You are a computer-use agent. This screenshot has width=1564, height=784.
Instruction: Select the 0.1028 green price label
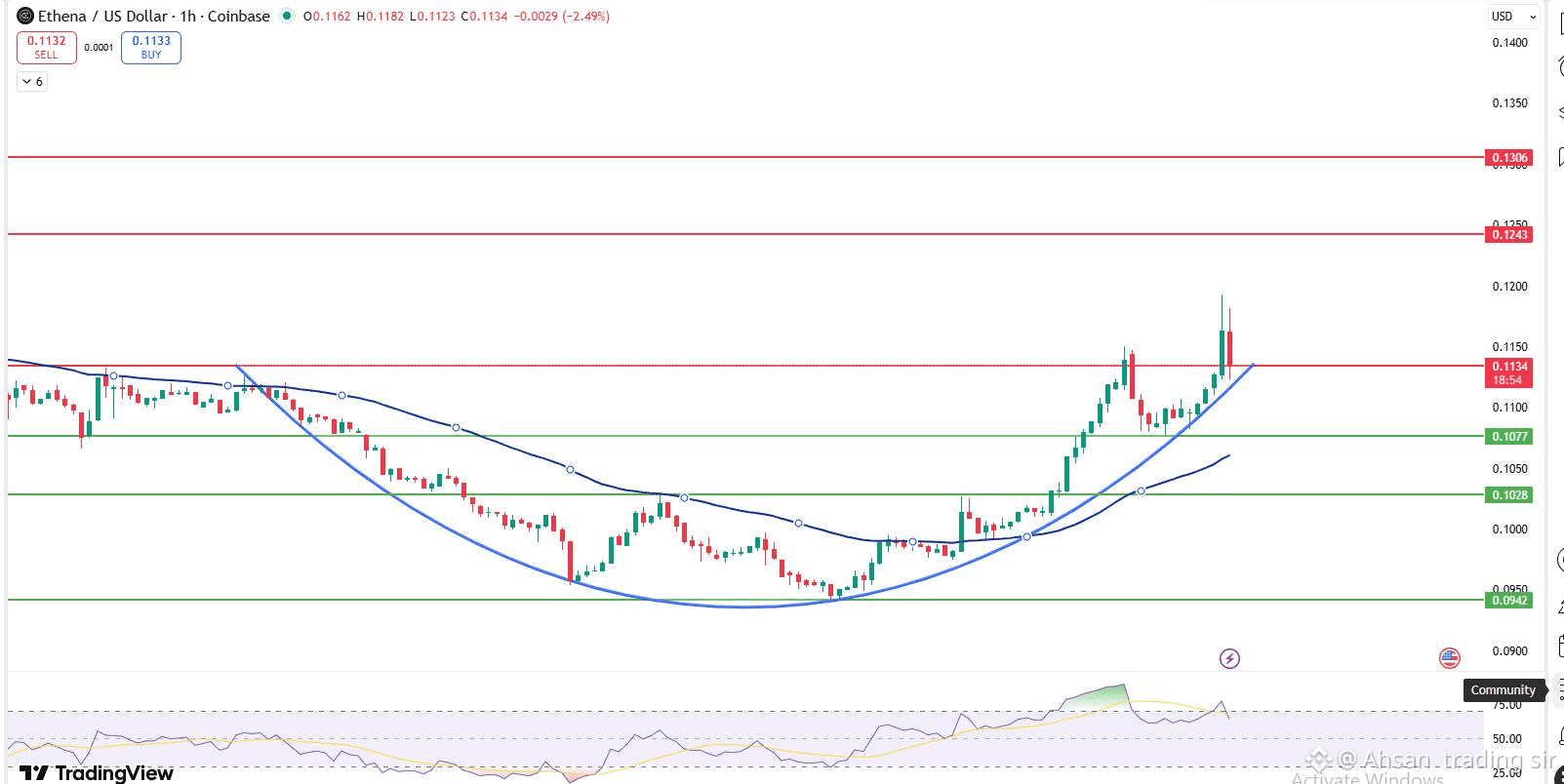[x=1508, y=494]
